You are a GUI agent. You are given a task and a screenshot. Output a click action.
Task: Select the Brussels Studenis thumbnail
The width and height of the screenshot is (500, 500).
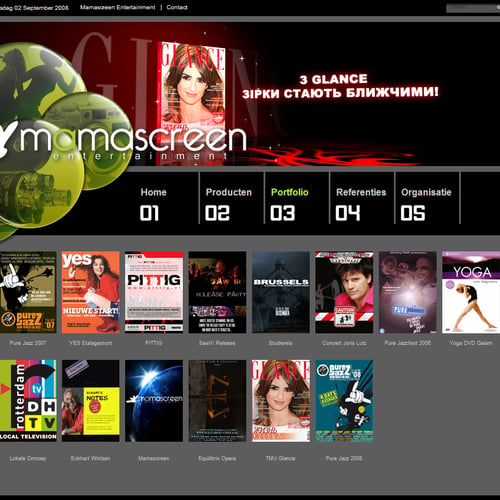(281, 292)
